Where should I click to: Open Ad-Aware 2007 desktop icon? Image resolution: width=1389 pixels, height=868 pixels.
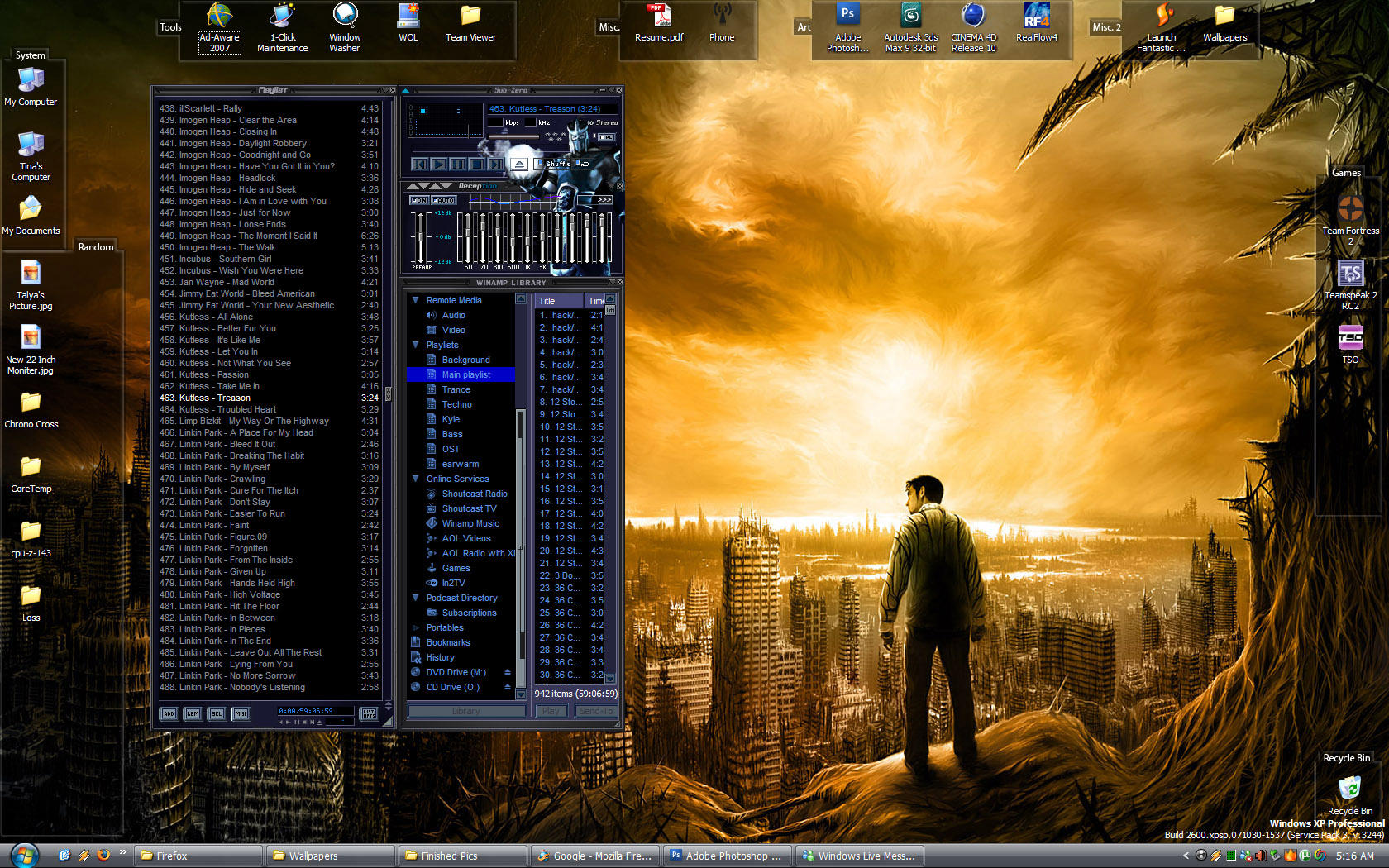(220, 28)
